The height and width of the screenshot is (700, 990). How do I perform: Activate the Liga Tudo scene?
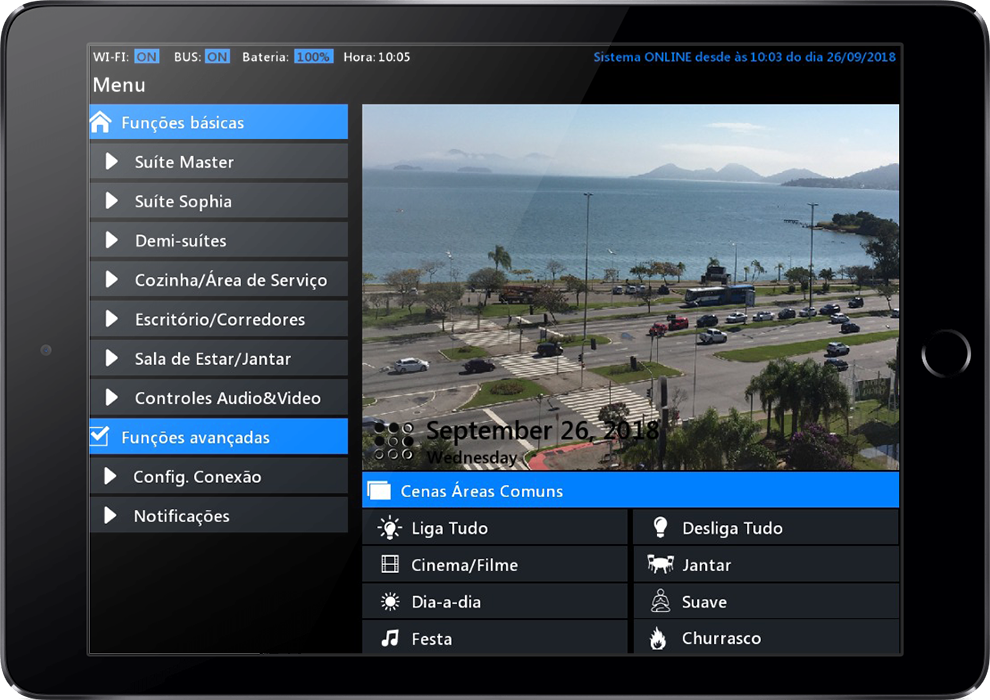tap(494, 528)
